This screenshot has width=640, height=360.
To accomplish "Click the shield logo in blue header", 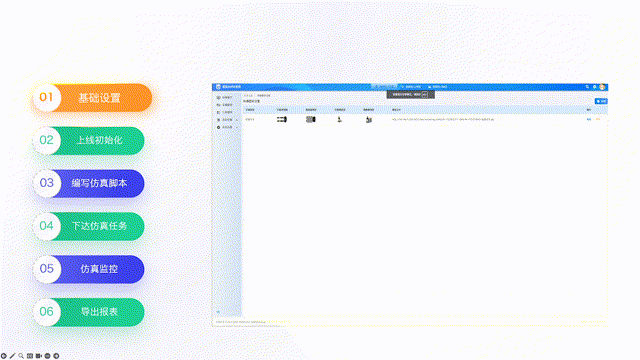I will [218, 87].
